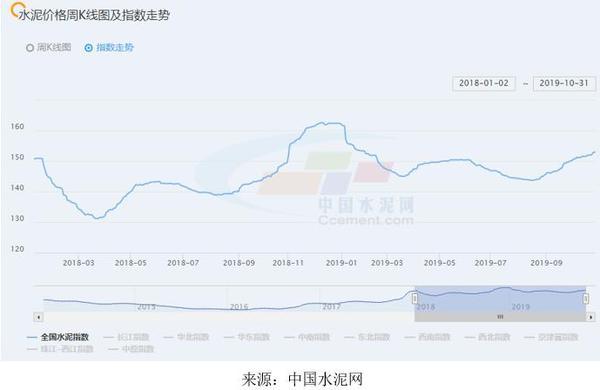Select the 周K线图 radio option
The image size is (600, 390).
(49, 47)
